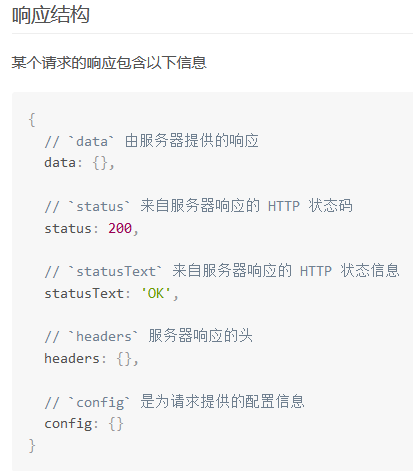Click the word HTTP in status comment
Image resolution: width=413 pixels, height=471 pixels.
coord(284,206)
